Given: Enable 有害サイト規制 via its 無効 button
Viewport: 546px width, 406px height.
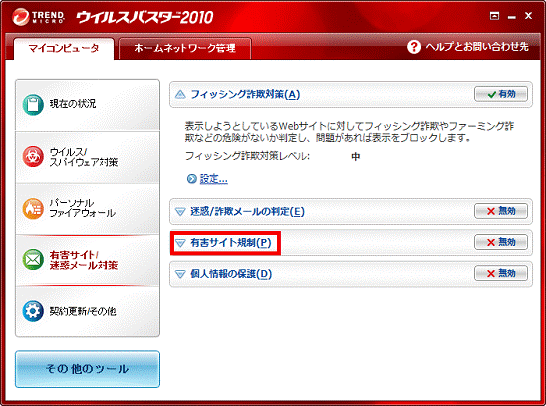Looking at the screenshot, I should (x=501, y=242).
